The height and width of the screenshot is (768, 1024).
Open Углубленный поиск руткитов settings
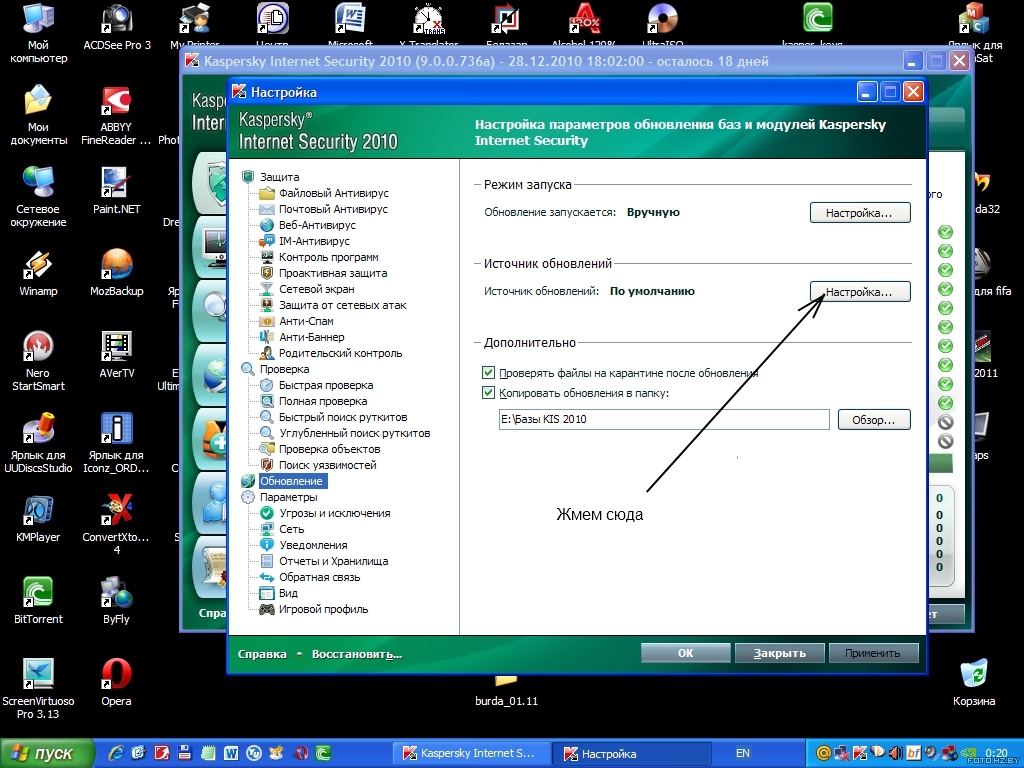pos(355,433)
